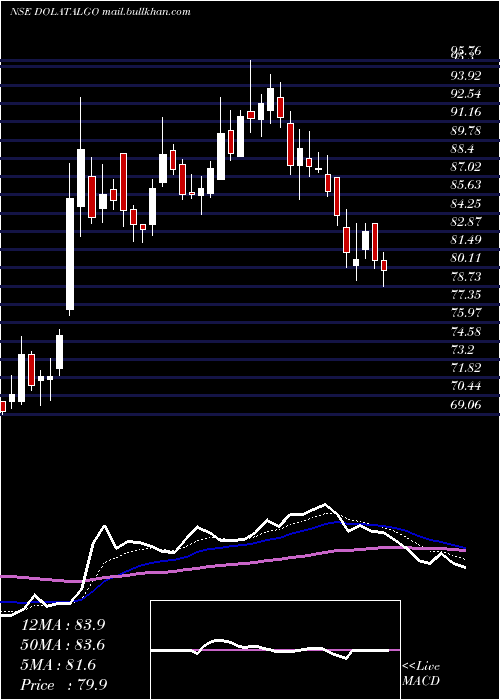Screen dimensions: 500x700
Task: Click the 91.16 price axis label
Action: point(466,112)
